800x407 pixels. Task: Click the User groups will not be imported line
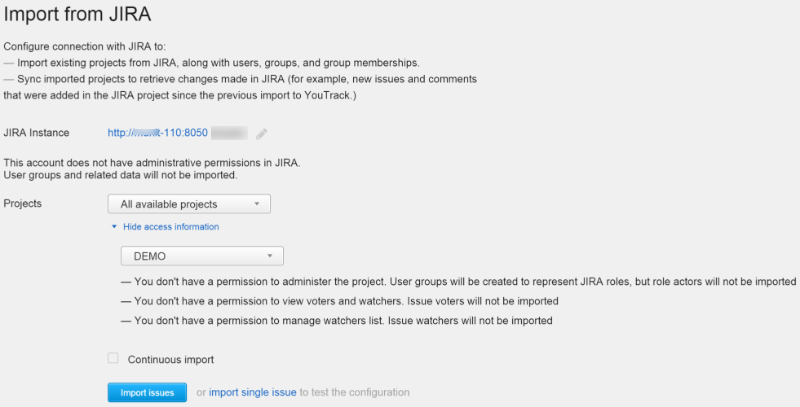pyautogui.click(x=120, y=175)
